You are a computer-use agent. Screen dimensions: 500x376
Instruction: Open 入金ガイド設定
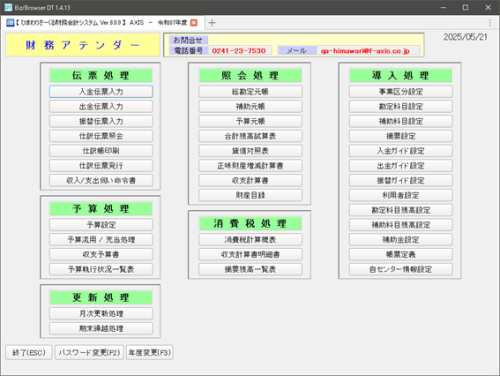[401, 151]
